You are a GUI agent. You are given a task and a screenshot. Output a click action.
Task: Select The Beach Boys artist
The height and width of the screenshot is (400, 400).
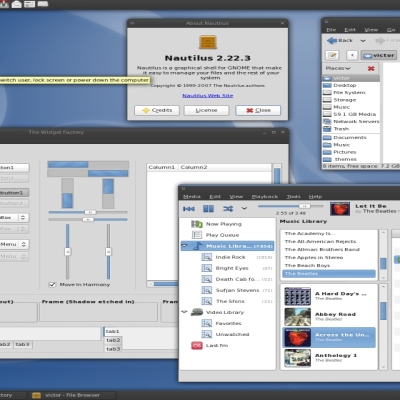pyautogui.click(x=307, y=266)
